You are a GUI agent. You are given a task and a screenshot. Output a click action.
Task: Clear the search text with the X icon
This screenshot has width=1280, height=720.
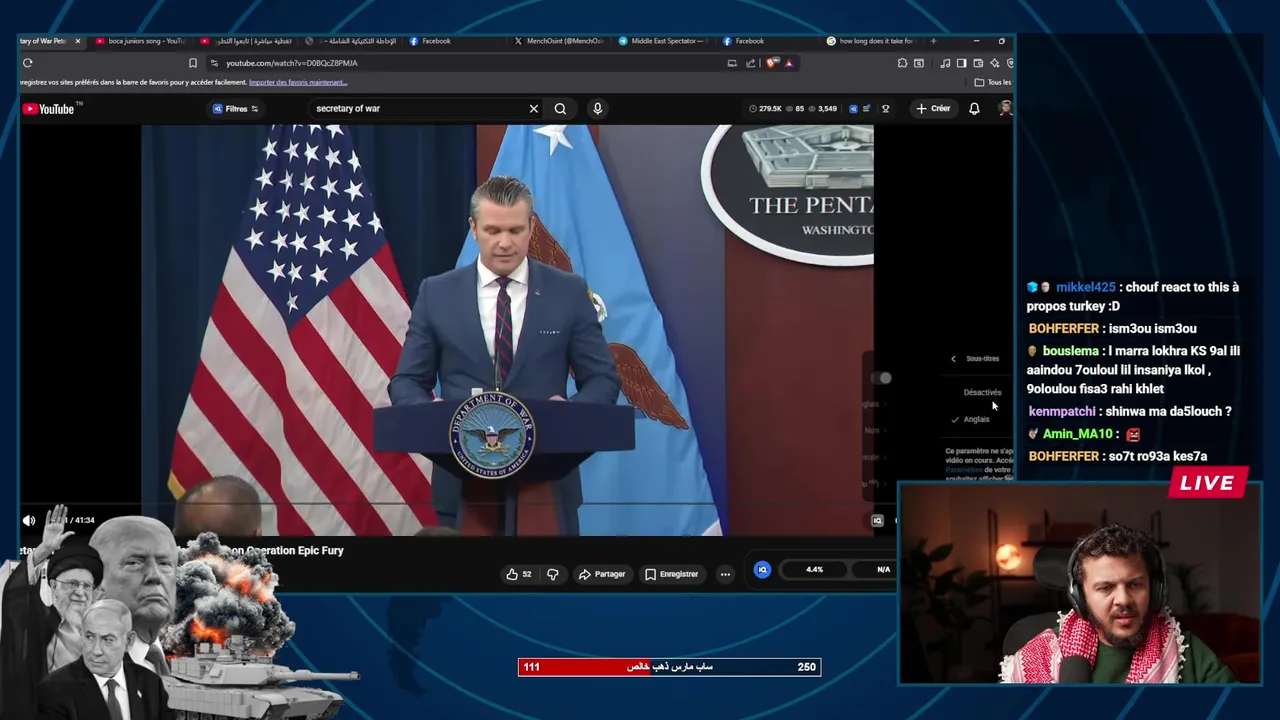point(534,109)
